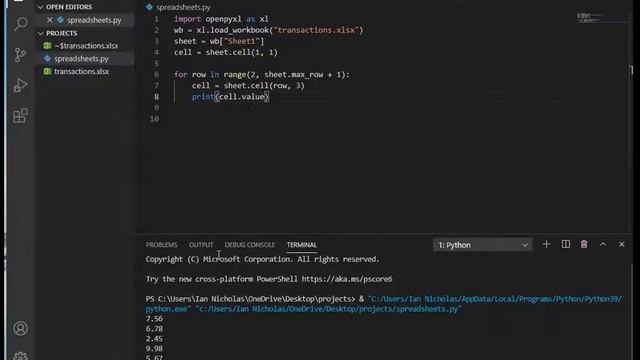This screenshot has width=640, height=360.
Task: Close the terminal panel
Action: pos(622,244)
